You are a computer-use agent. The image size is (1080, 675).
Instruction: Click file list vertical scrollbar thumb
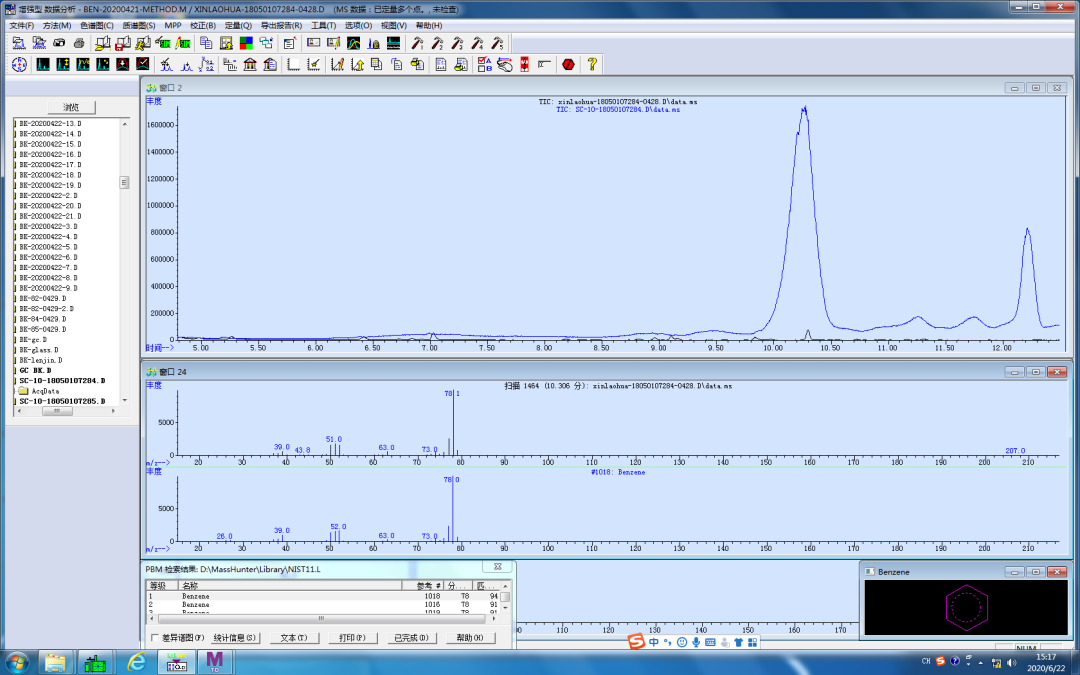point(125,183)
